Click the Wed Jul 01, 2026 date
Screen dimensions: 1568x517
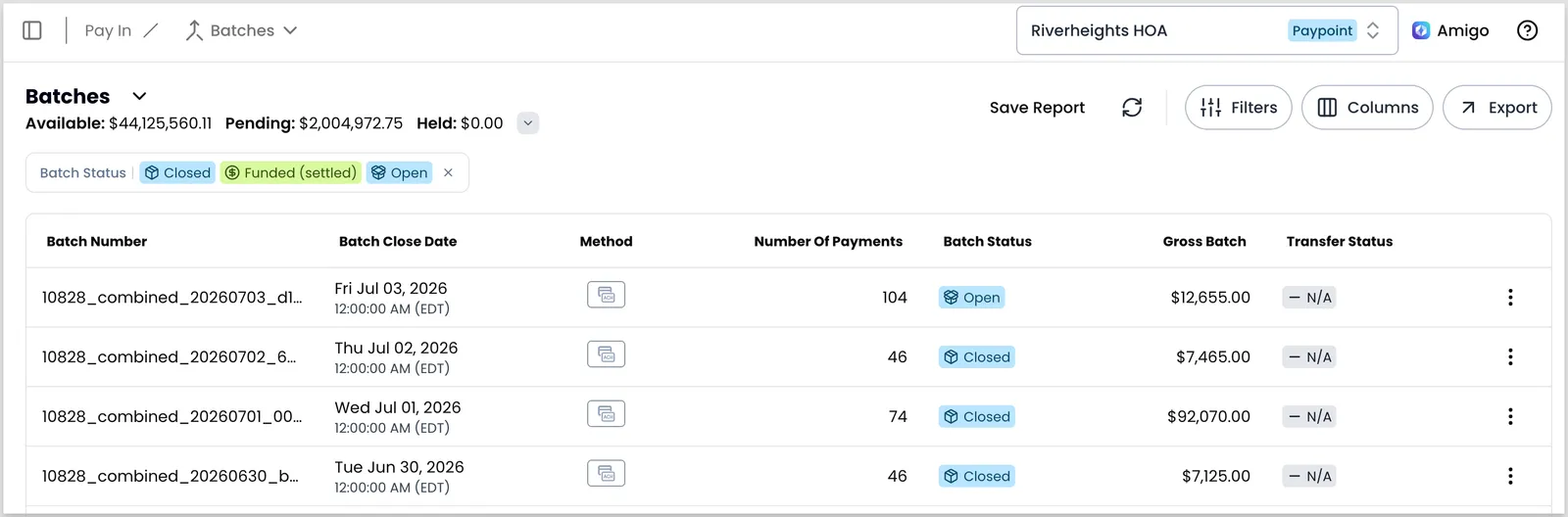(397, 408)
